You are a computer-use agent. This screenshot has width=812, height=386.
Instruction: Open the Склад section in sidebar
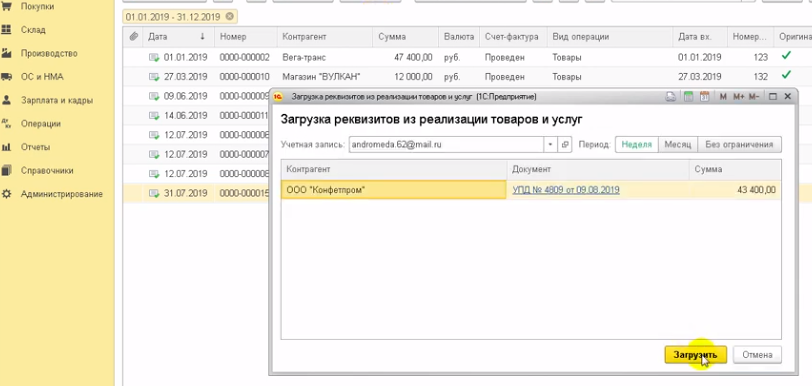(x=33, y=30)
